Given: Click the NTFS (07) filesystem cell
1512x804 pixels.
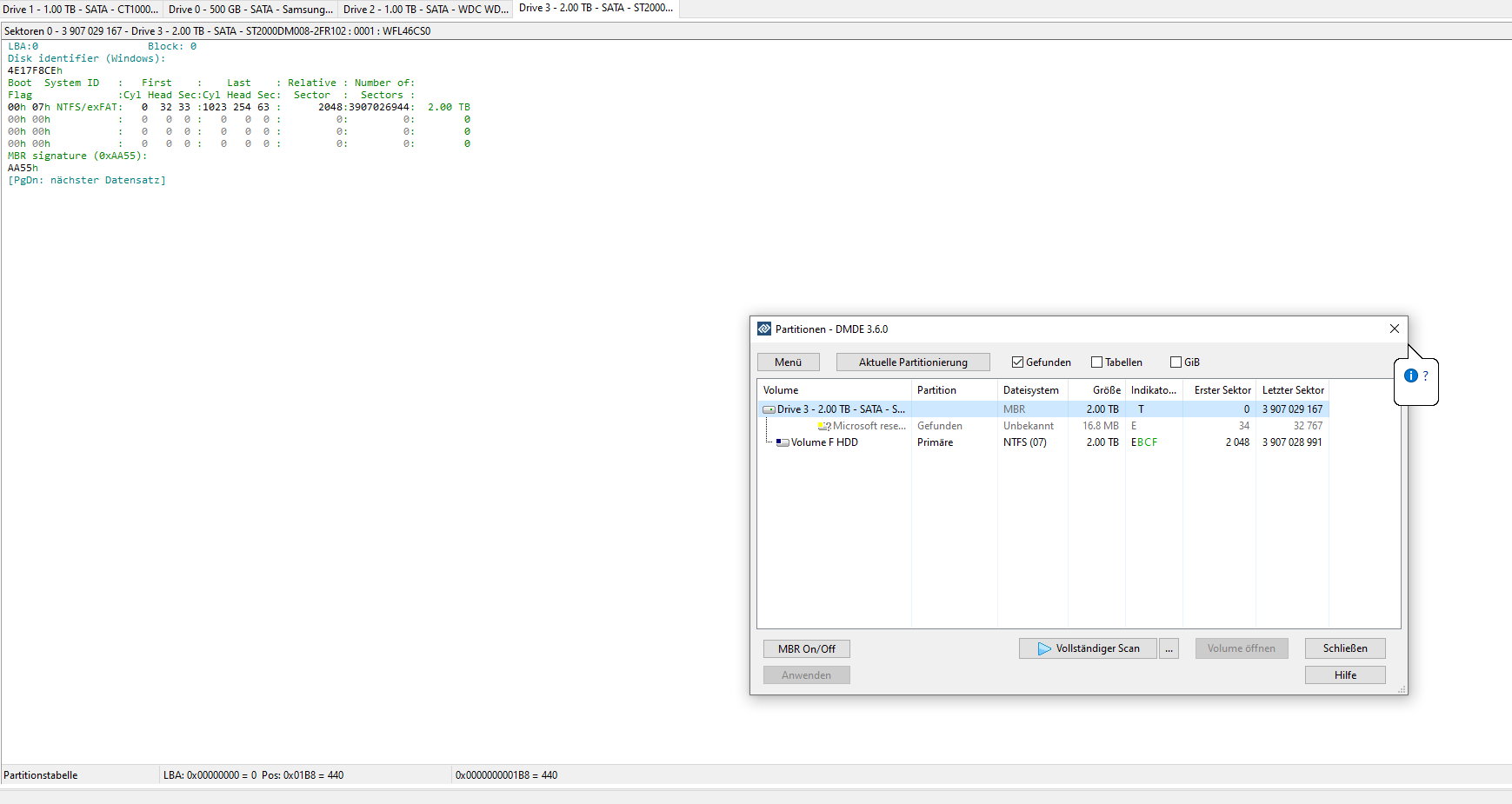Looking at the screenshot, I should [x=1025, y=442].
